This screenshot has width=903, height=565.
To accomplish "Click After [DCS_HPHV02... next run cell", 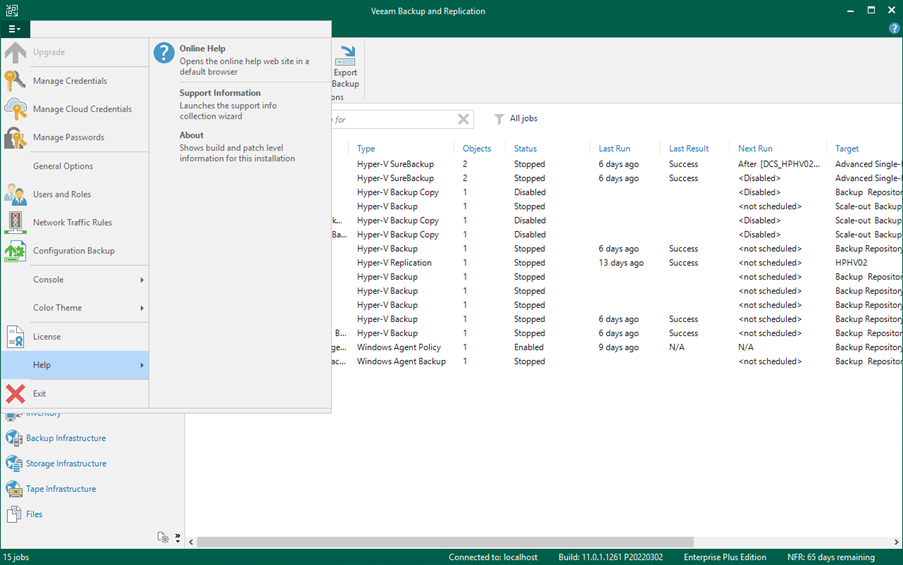I will point(779,164).
